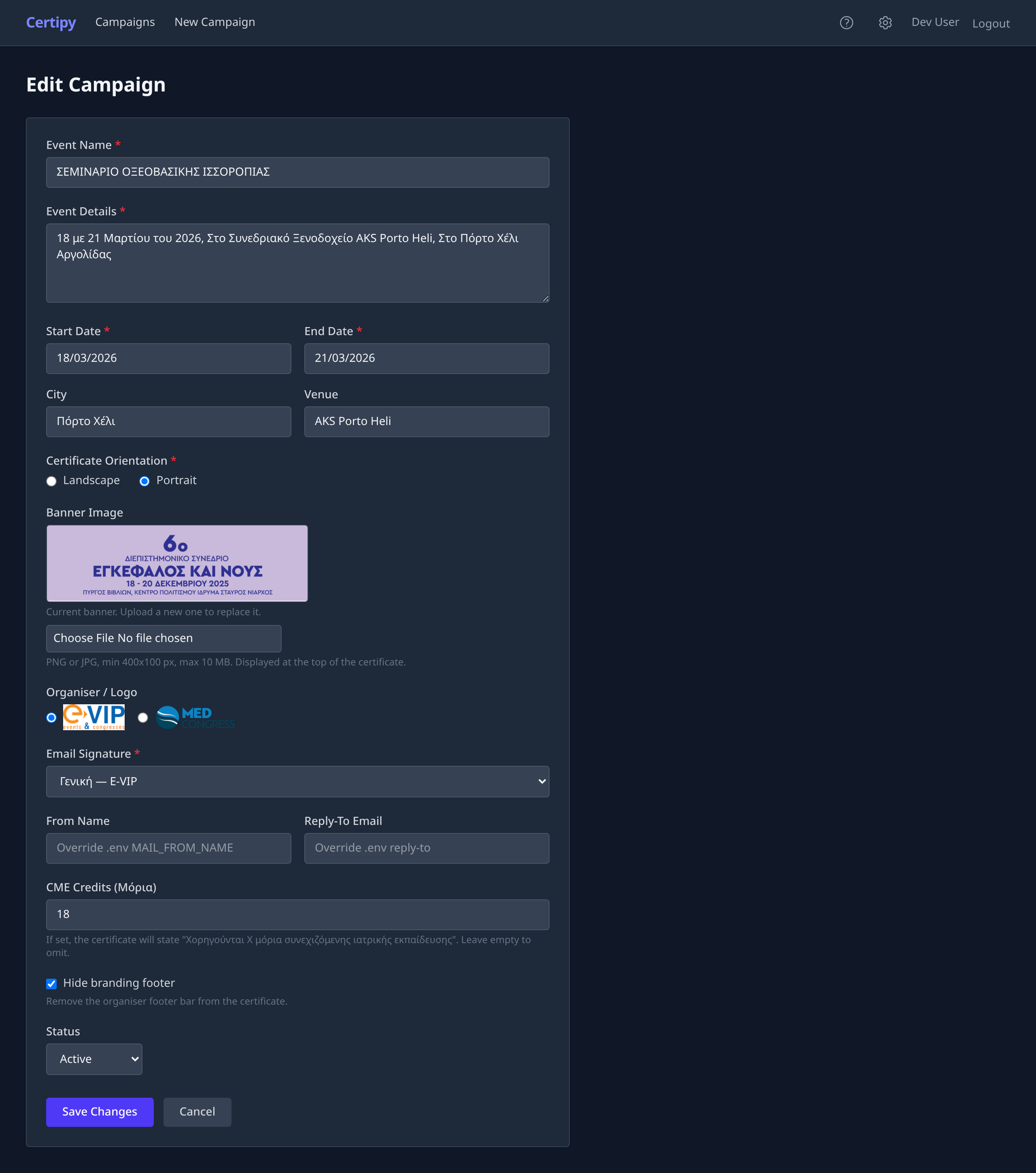Screen dimensions: 1036x1173
Task: Click the Logout link
Action: click(x=990, y=23)
